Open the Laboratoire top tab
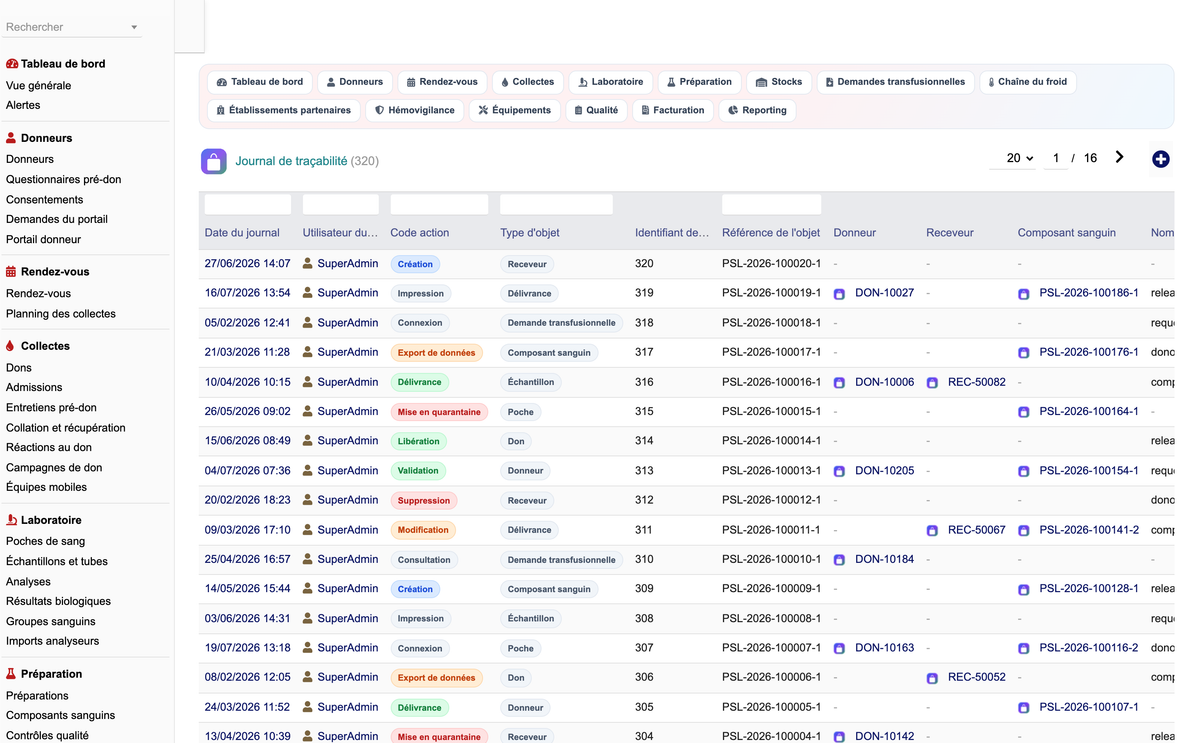 611,82
